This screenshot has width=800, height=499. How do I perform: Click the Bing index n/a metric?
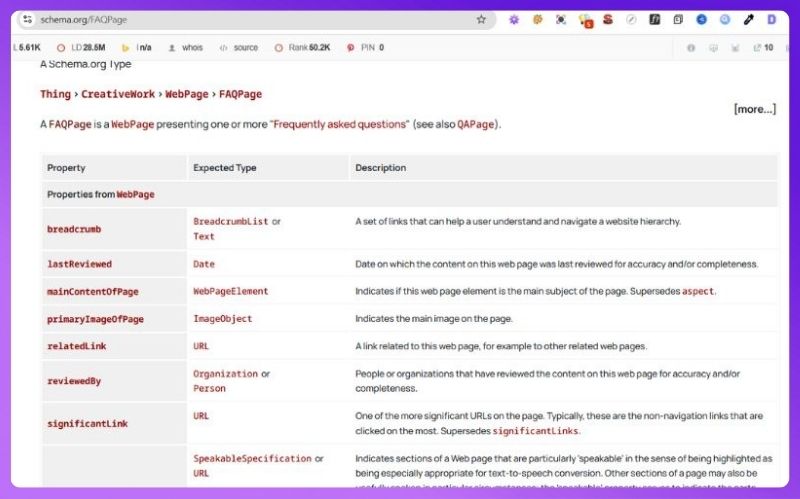tap(137, 47)
